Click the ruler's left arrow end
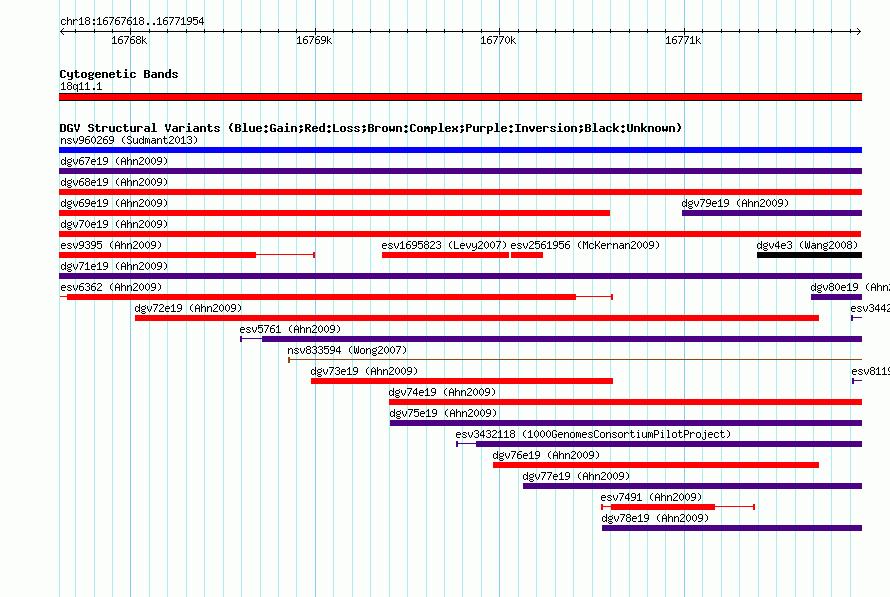Viewport: 890px width, 597px height. (x=62, y=31)
